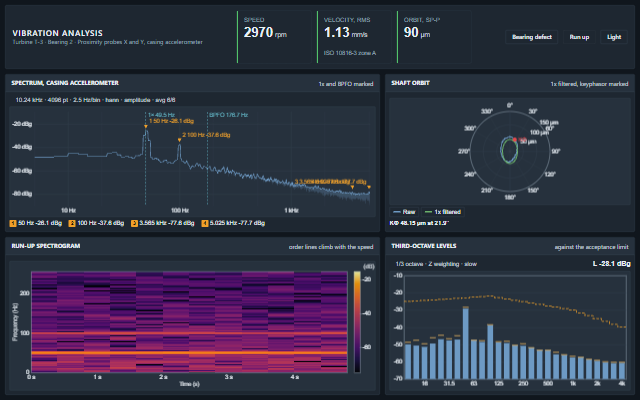Click the Shaft Orbit panel heading

(410, 83)
